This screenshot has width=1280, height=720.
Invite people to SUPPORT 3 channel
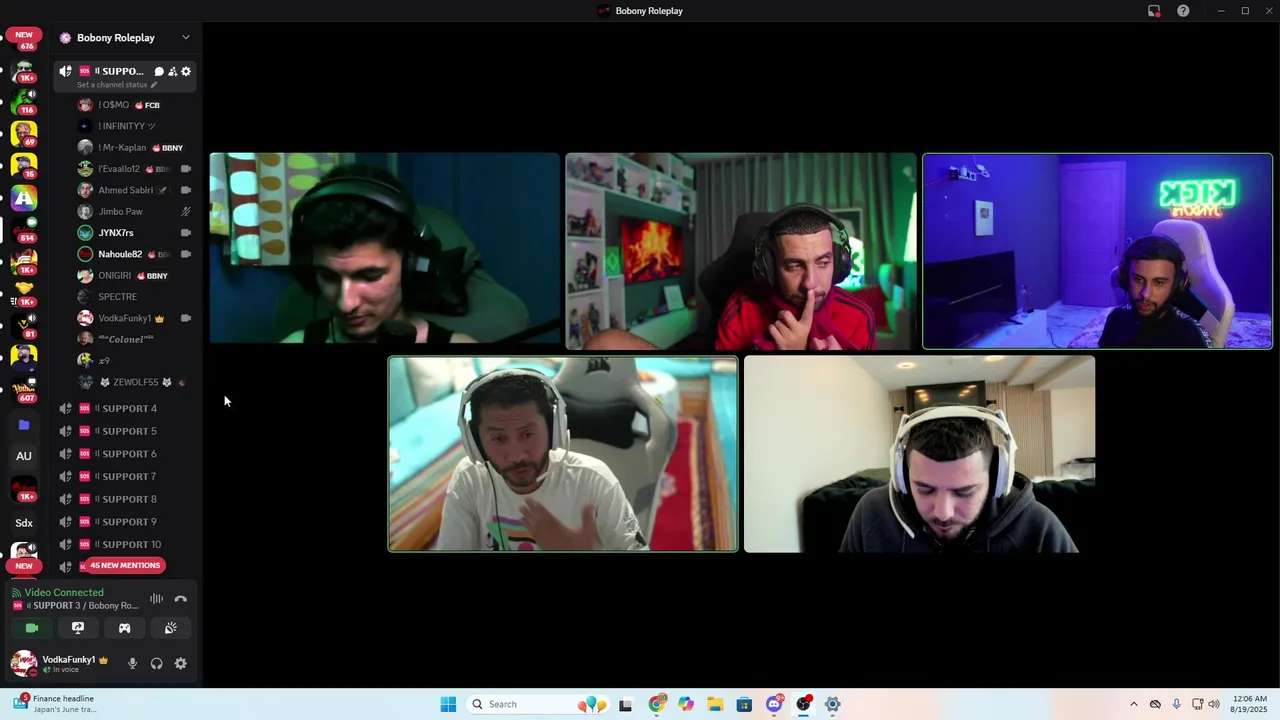pyautogui.click(x=172, y=72)
